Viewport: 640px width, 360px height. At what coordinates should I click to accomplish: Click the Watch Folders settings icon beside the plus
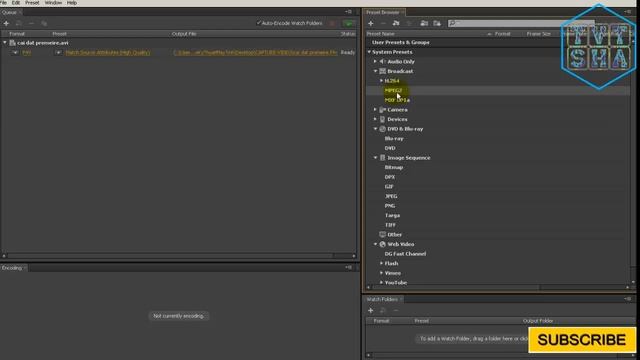point(383,310)
